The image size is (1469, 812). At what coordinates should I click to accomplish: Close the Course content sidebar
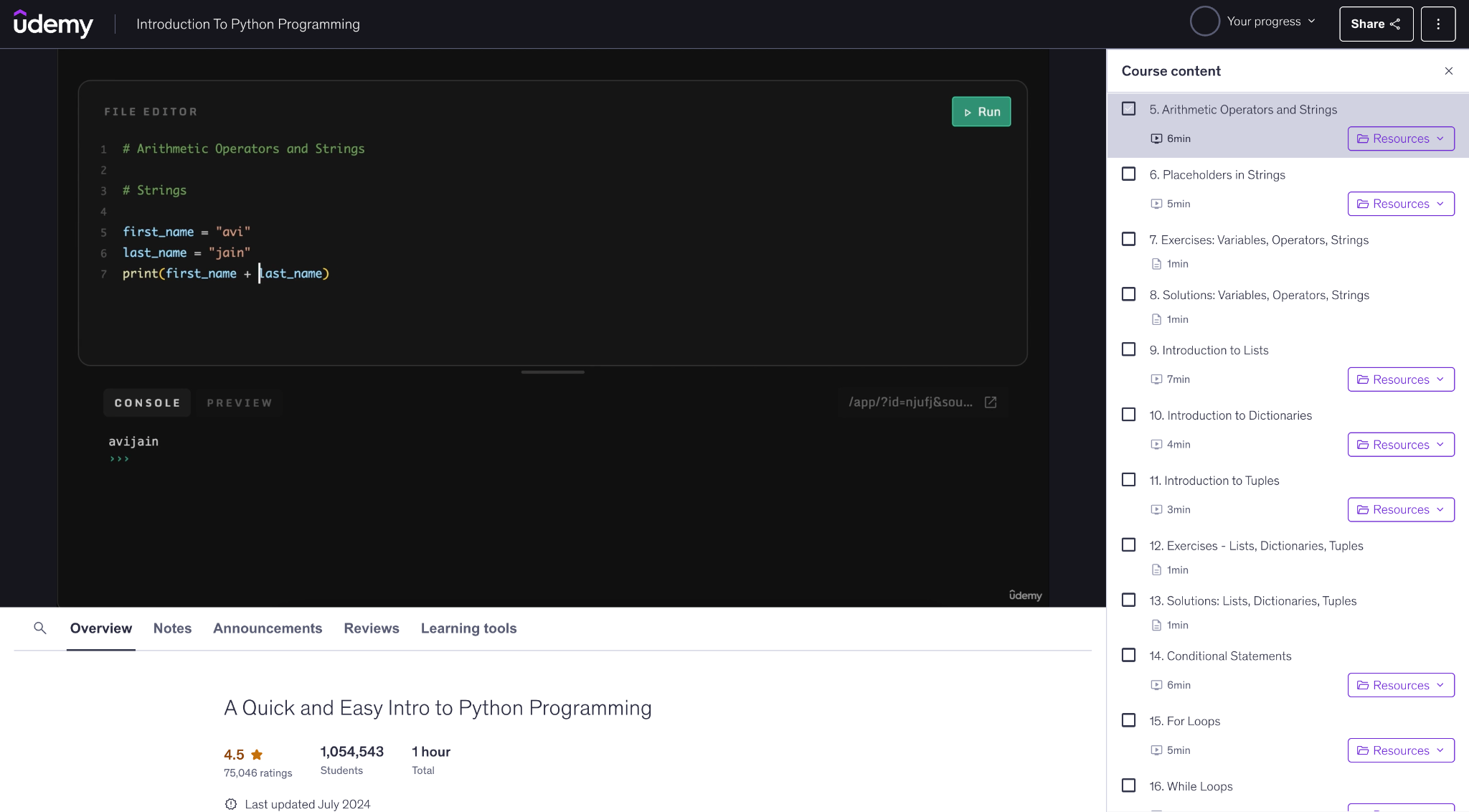1448,70
